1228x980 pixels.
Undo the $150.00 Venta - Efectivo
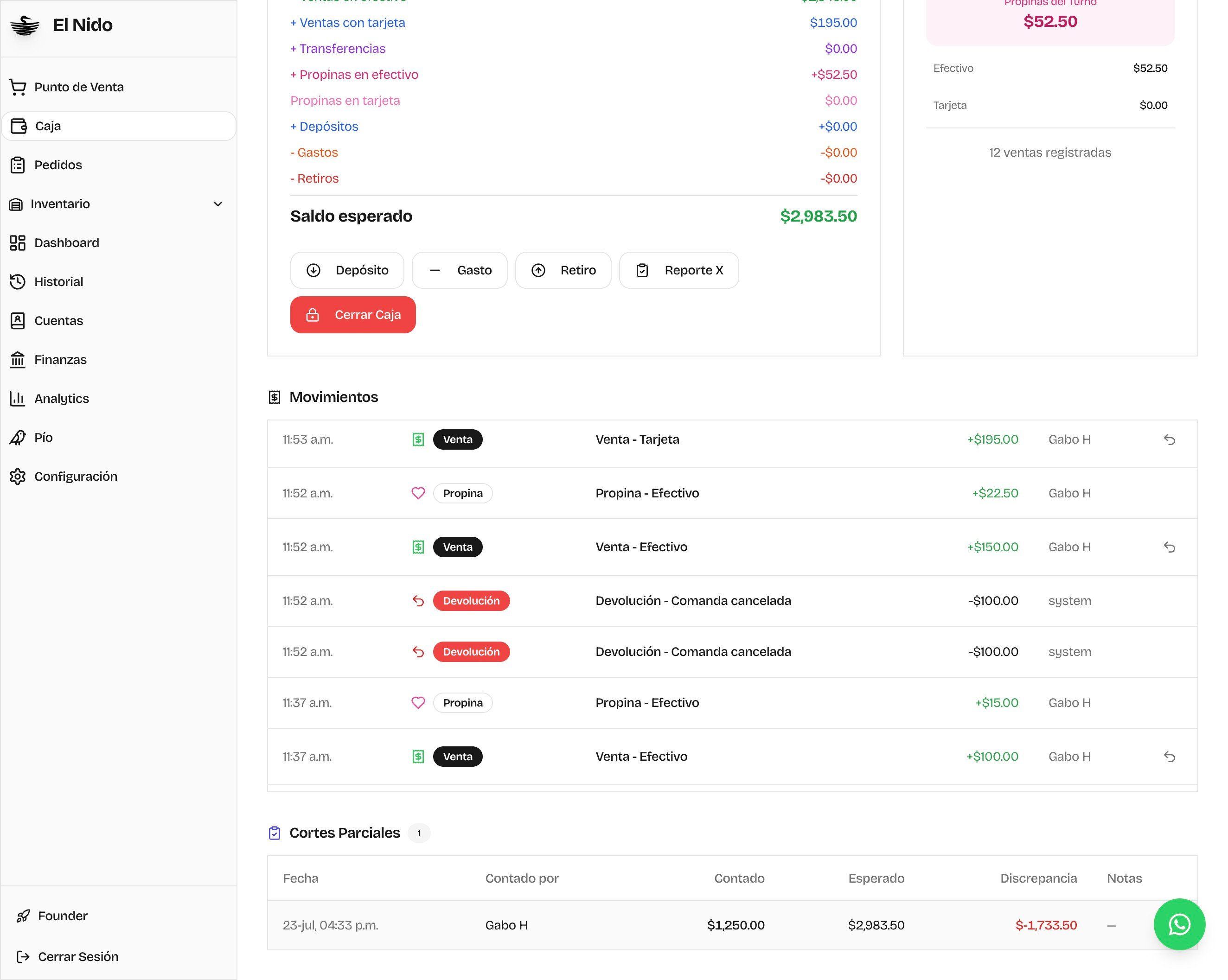1169,547
